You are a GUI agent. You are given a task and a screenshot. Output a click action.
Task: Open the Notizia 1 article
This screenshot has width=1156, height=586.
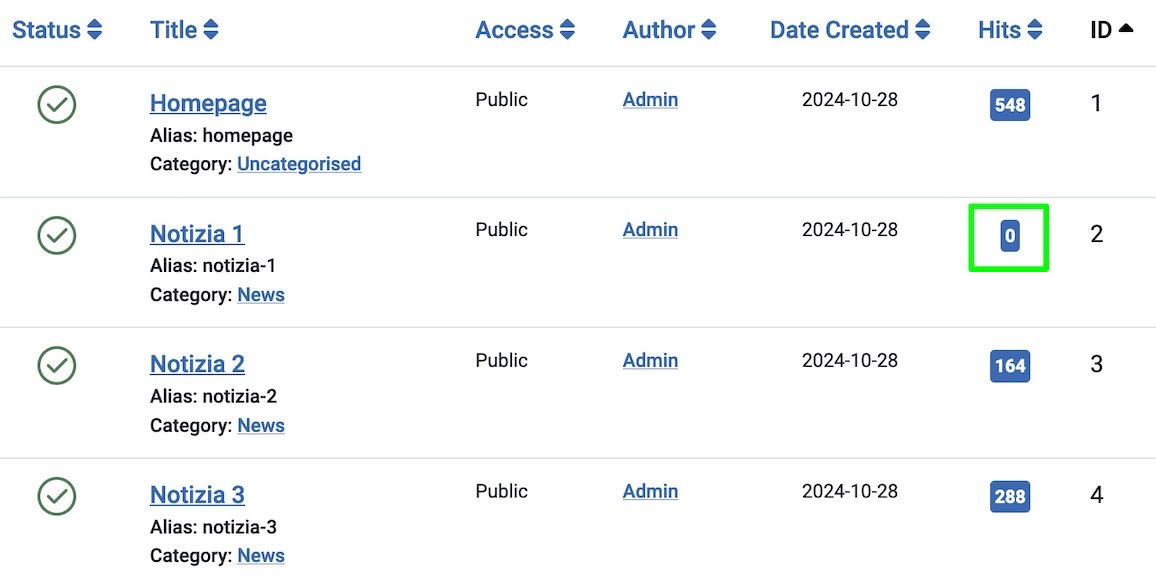point(197,234)
